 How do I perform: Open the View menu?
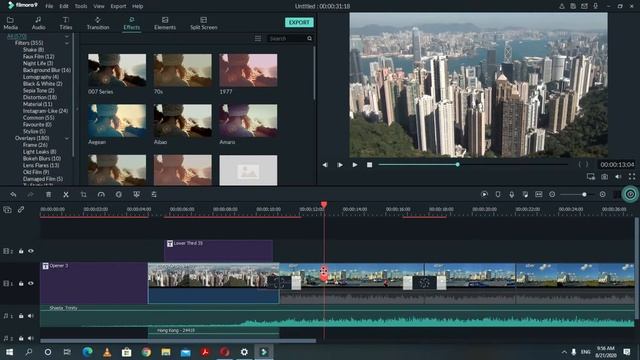(99, 6)
